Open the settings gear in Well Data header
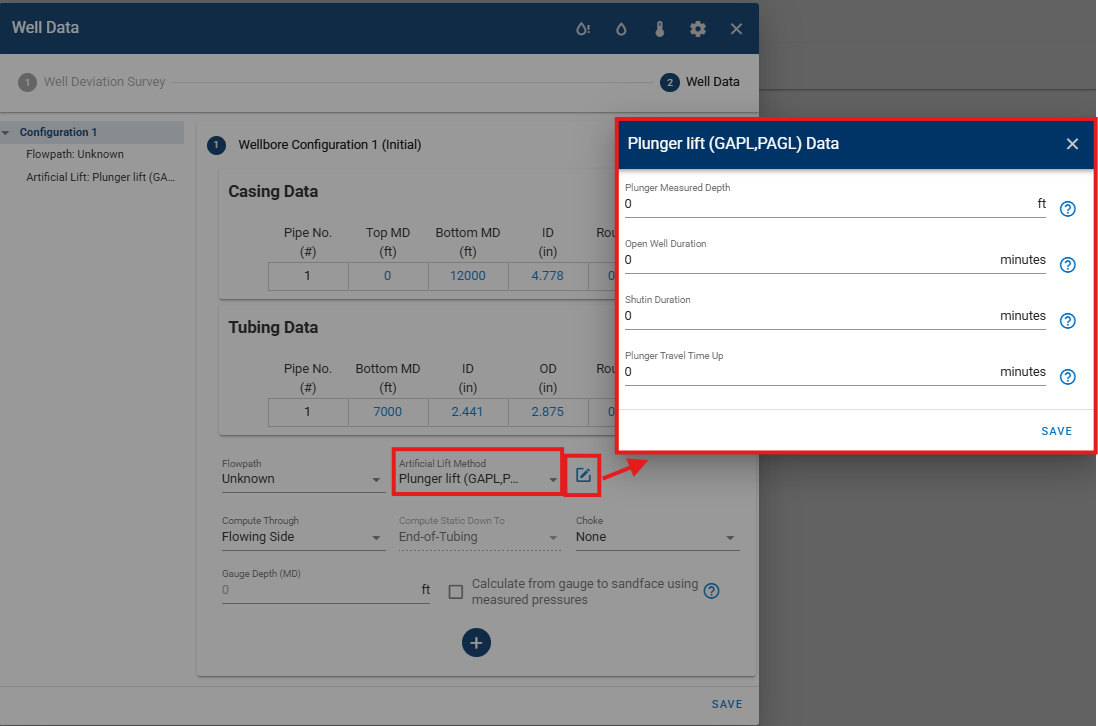The image size is (1098, 726). tap(698, 29)
